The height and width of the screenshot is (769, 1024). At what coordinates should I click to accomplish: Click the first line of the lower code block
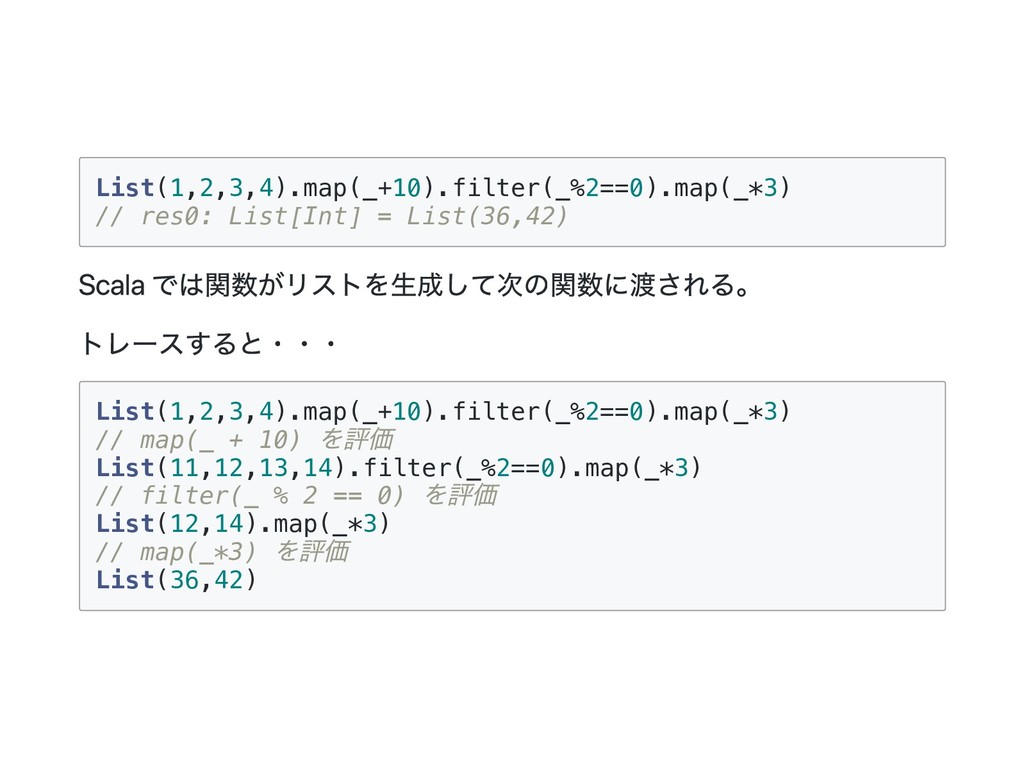[443, 411]
